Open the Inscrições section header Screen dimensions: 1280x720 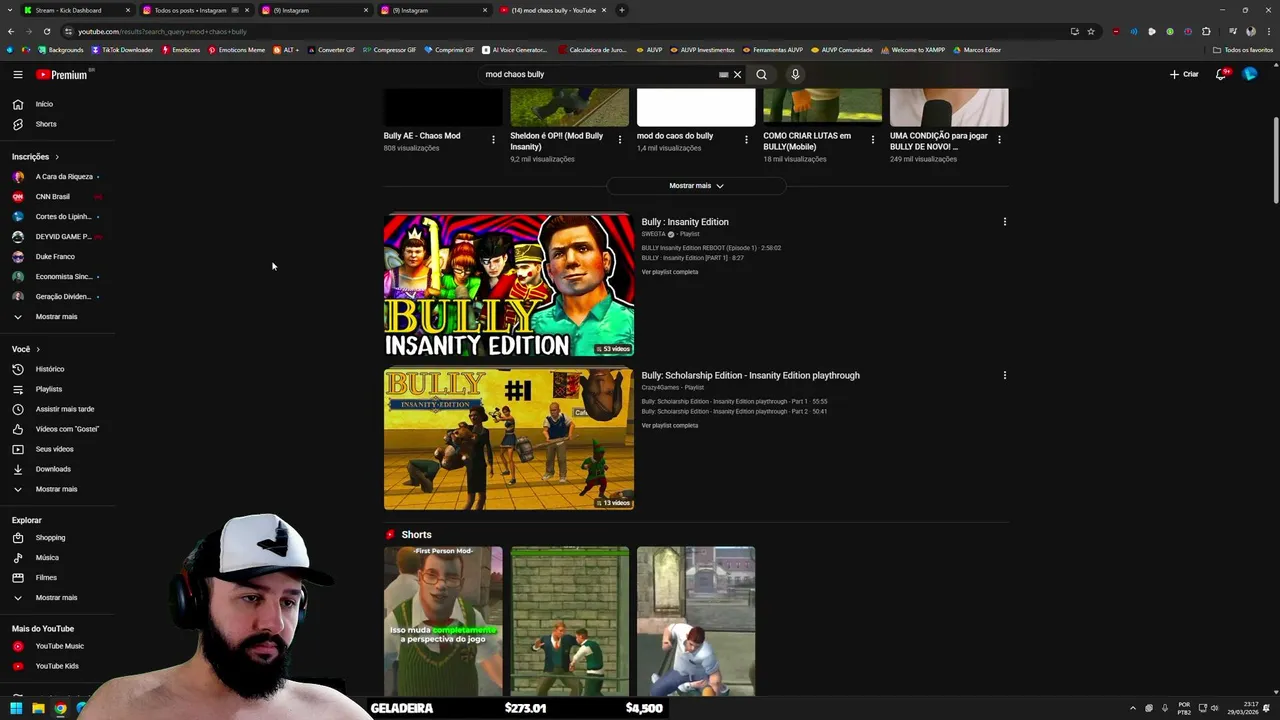(x=35, y=157)
